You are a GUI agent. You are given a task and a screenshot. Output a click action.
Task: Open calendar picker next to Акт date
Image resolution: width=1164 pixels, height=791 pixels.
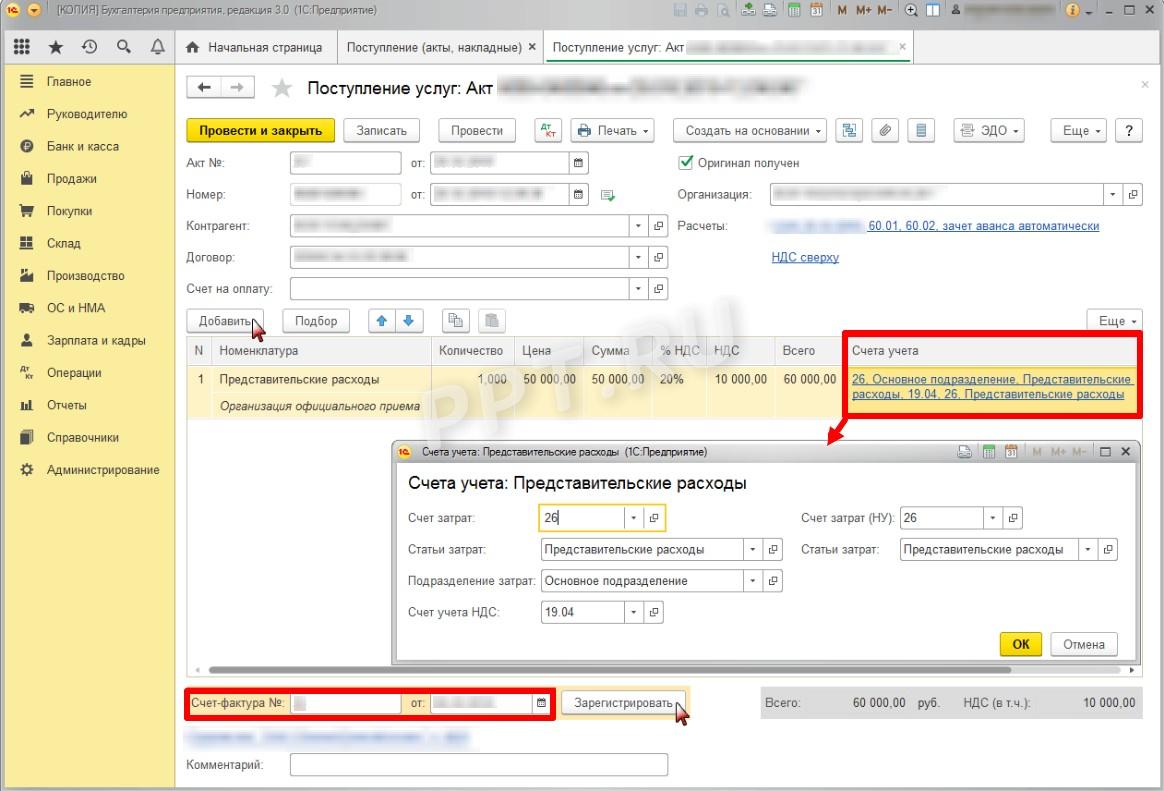click(579, 163)
